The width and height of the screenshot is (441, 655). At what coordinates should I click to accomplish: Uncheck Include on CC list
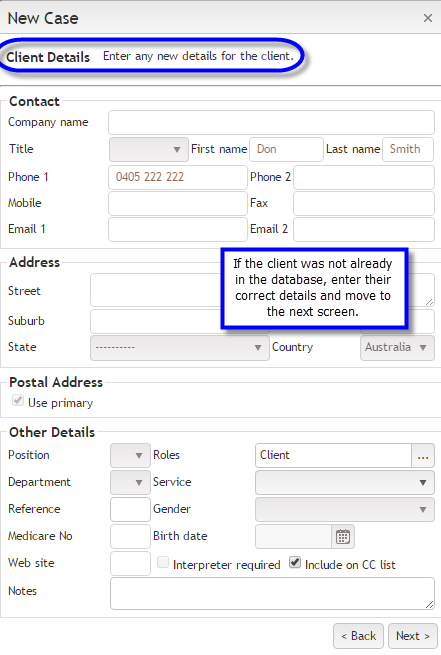coord(295,563)
